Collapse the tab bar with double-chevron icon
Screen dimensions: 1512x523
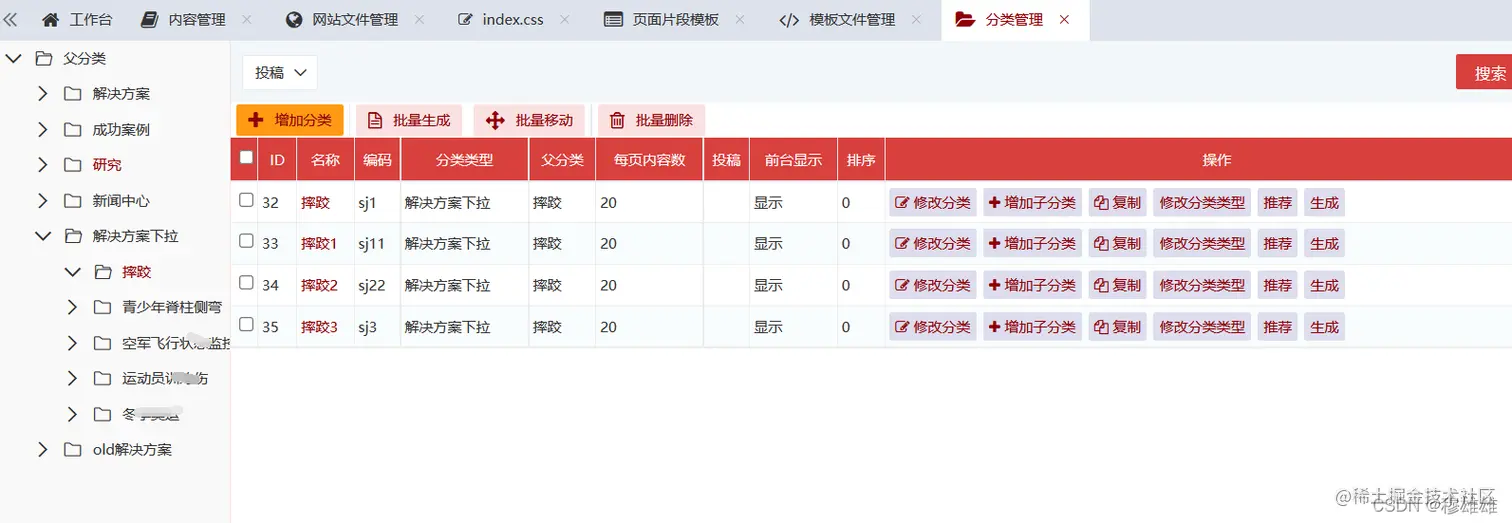pos(11,19)
